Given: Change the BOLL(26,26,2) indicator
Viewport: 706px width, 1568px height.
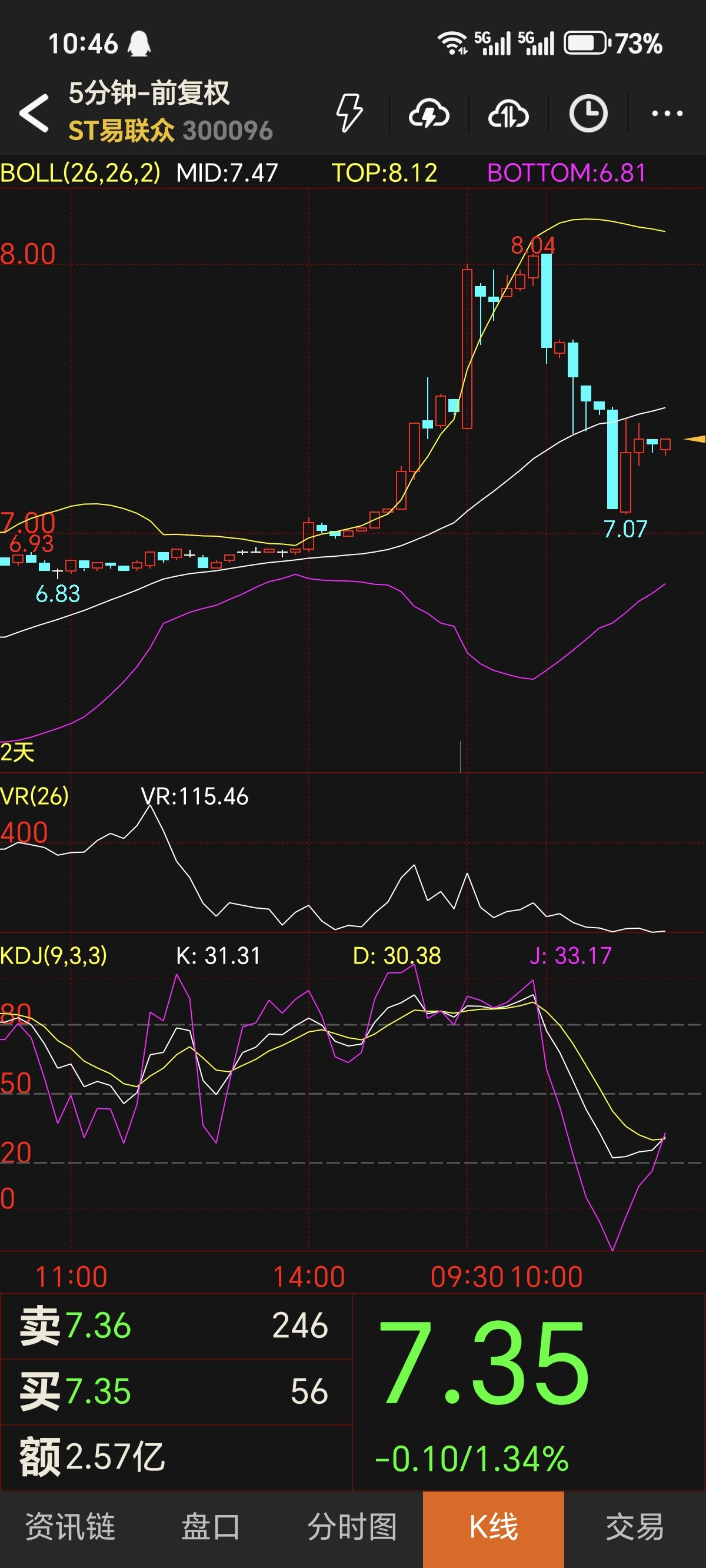Looking at the screenshot, I should [x=81, y=174].
